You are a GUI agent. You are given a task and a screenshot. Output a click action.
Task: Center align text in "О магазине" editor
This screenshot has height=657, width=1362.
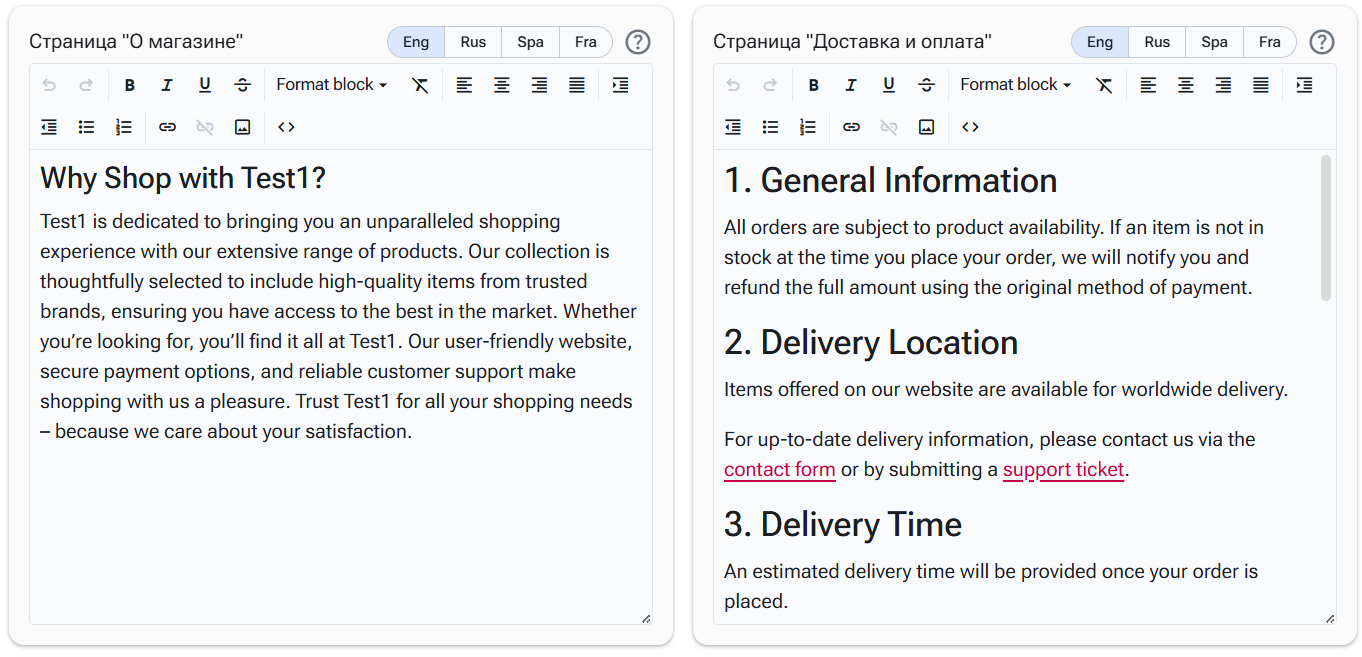pos(502,85)
